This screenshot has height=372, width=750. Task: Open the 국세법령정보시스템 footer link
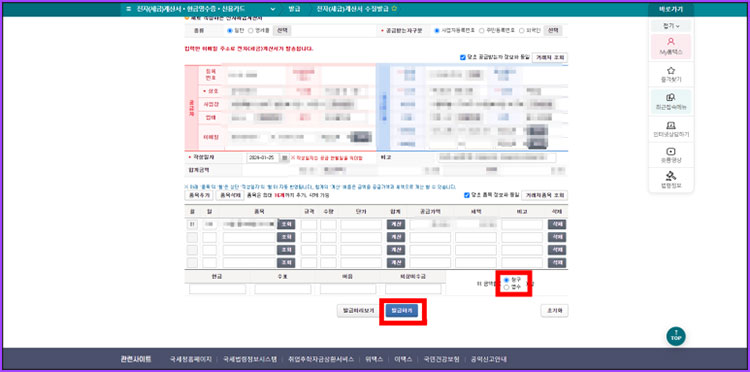point(250,359)
